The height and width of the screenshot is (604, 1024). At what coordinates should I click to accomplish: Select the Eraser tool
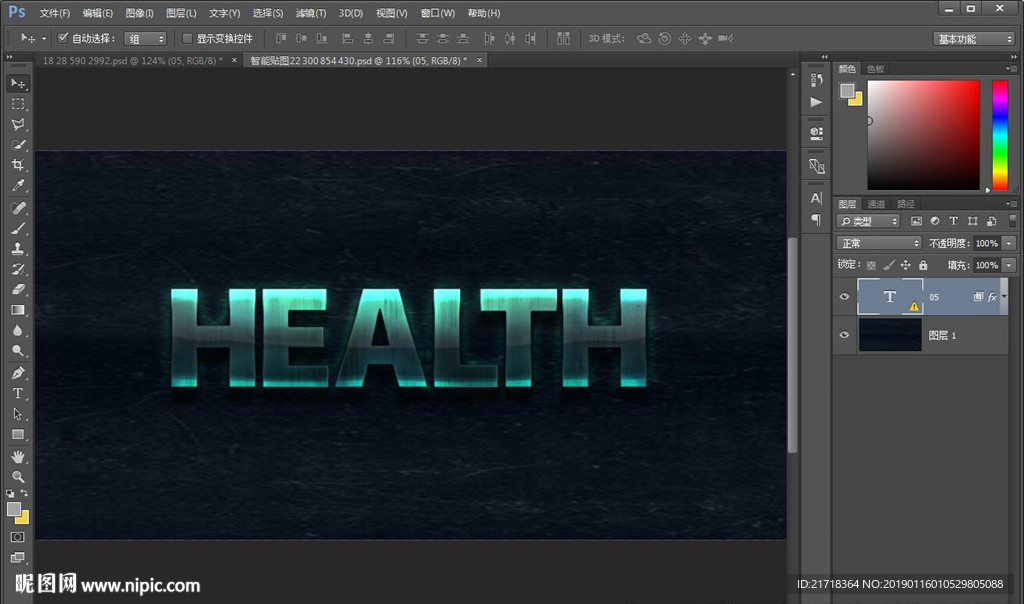[18, 289]
